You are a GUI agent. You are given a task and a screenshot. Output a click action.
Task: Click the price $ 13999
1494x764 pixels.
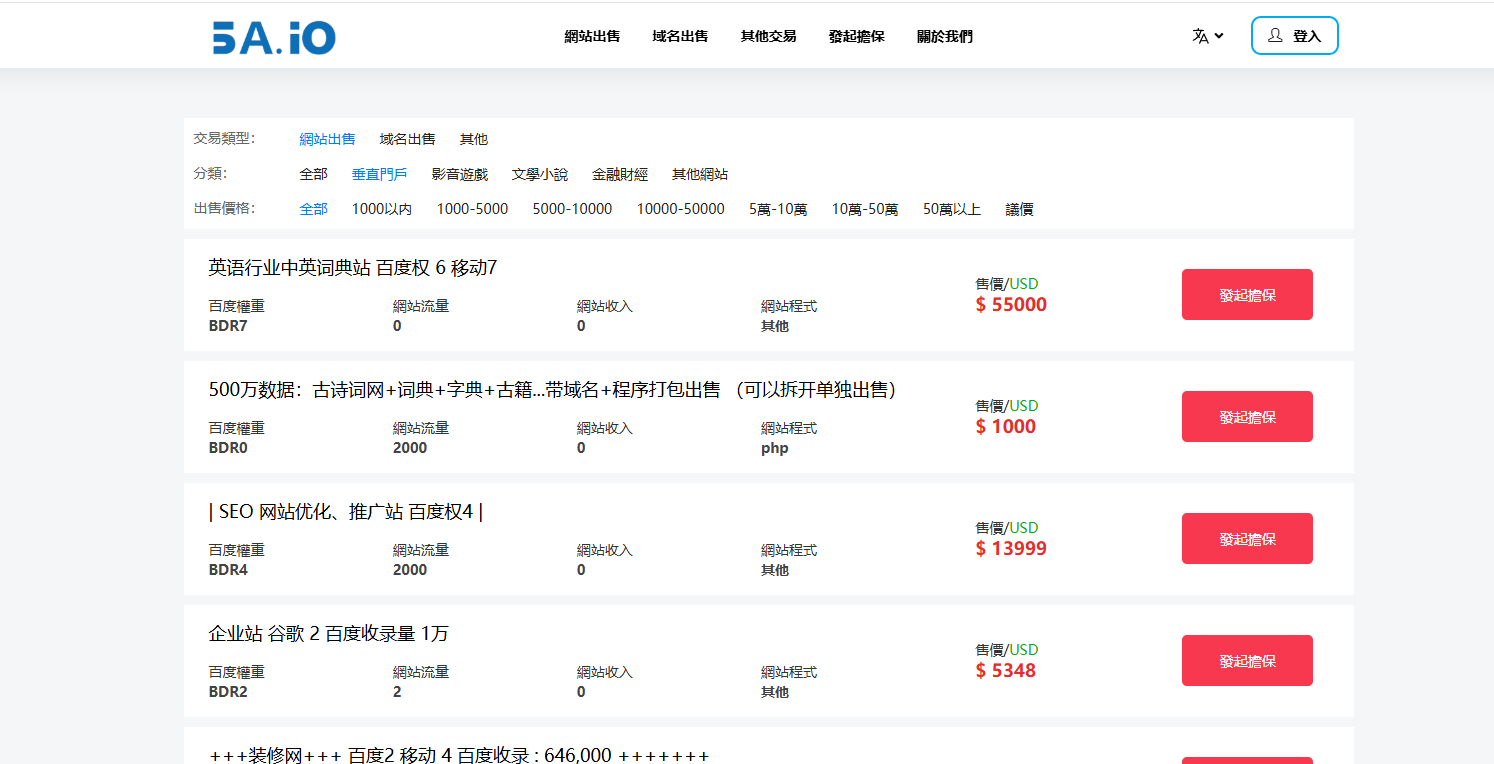(x=1011, y=549)
